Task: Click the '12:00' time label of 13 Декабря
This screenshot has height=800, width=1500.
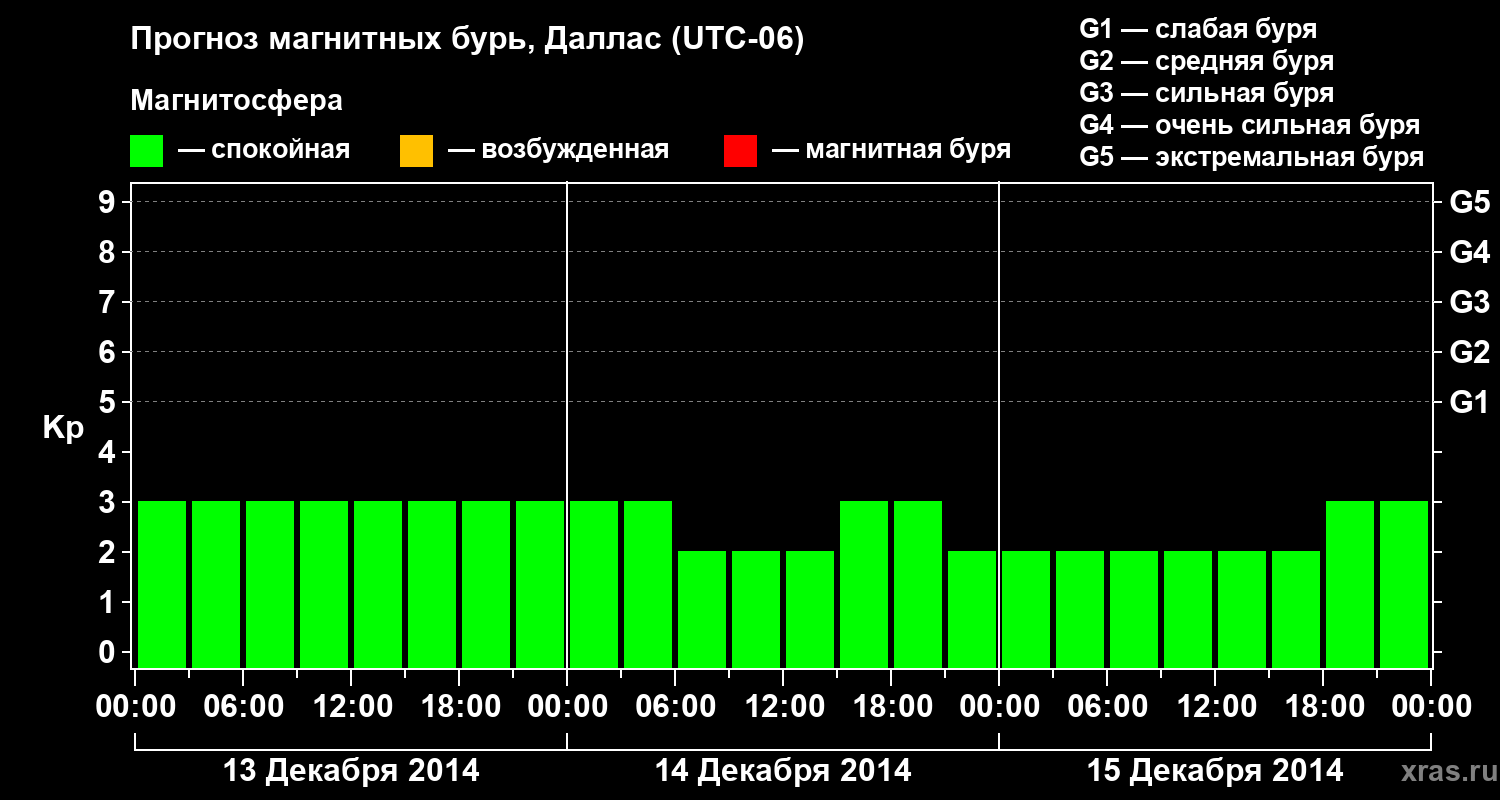Action: [352, 707]
